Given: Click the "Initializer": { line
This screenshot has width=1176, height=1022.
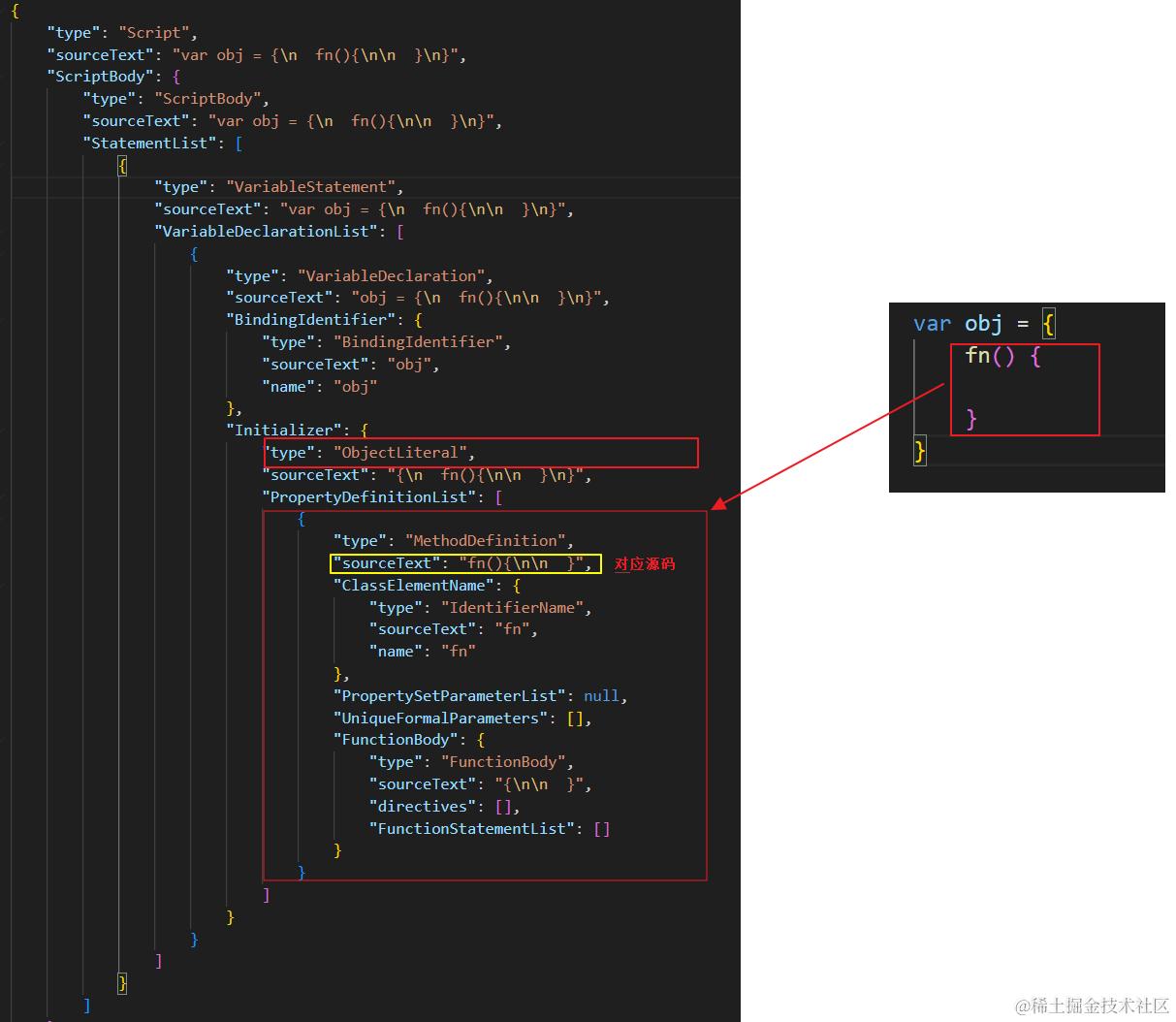Looking at the screenshot, I should (298, 431).
